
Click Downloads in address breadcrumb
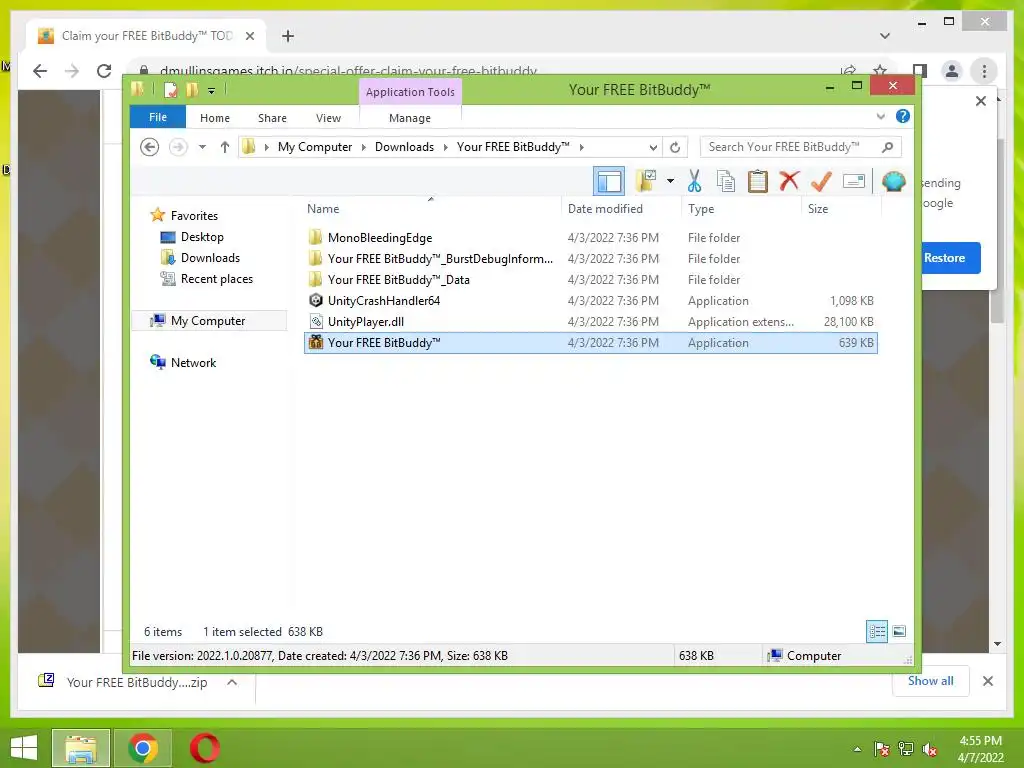[x=404, y=147]
